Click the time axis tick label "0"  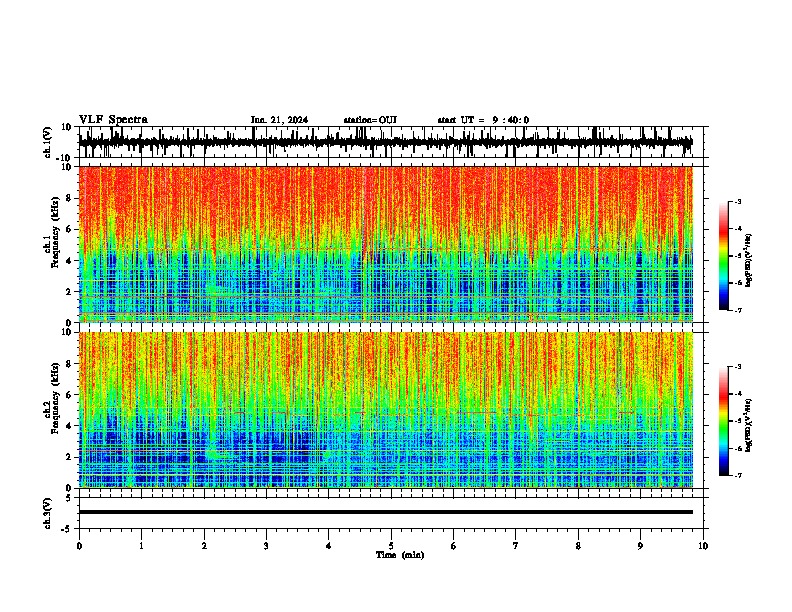(x=79, y=546)
